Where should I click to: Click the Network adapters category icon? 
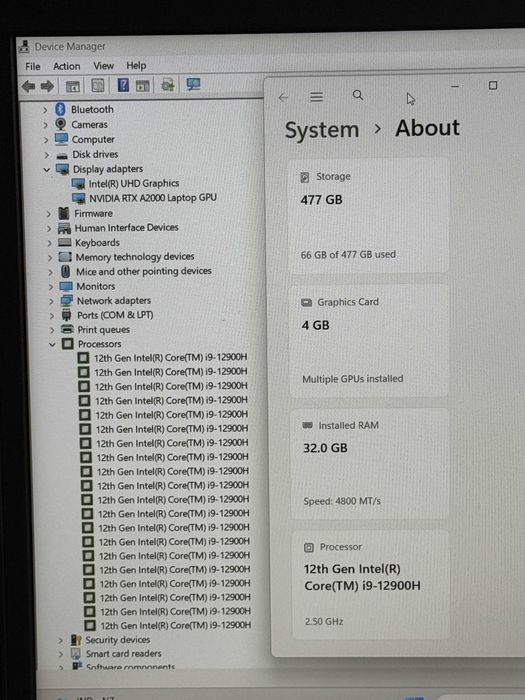67,300
